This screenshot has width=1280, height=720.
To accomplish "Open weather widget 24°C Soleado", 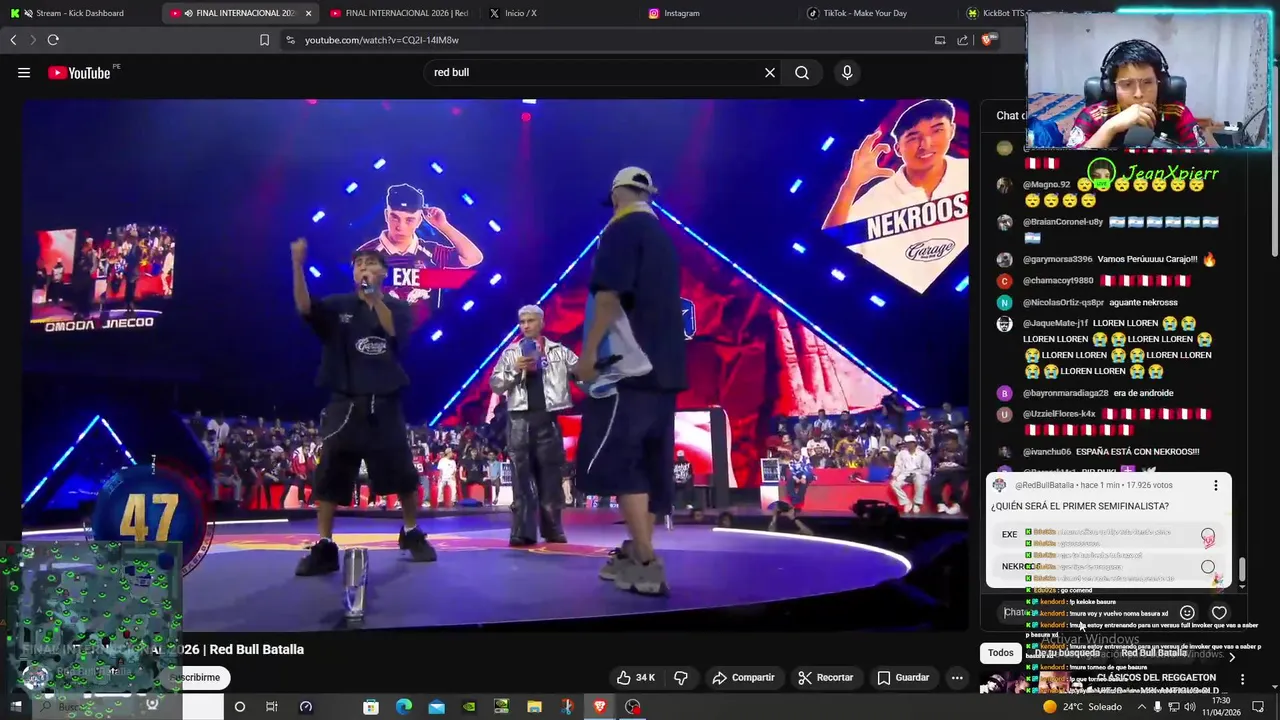I will tap(1084, 707).
